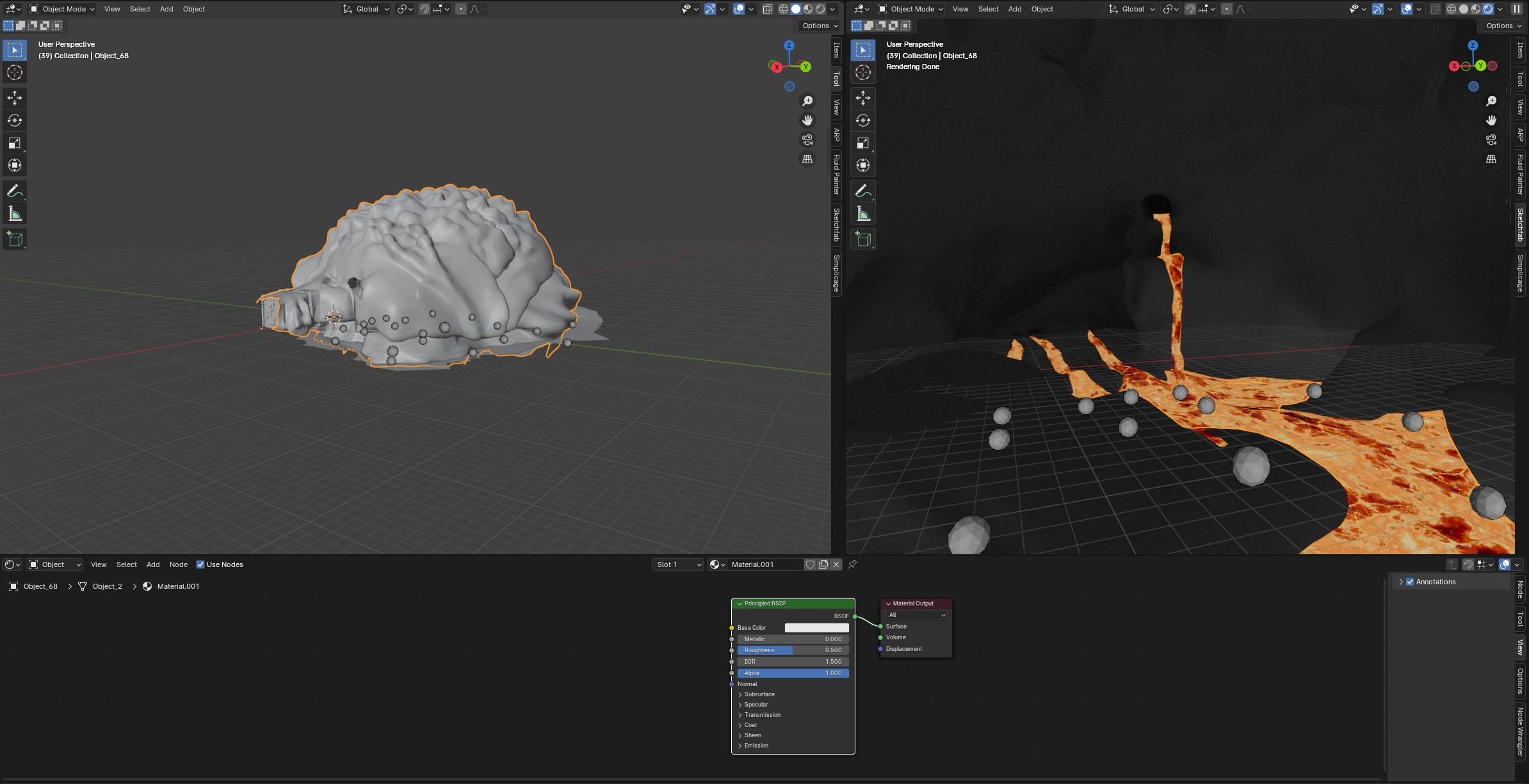Click Metallic value field in Principled BSDF

(793, 639)
